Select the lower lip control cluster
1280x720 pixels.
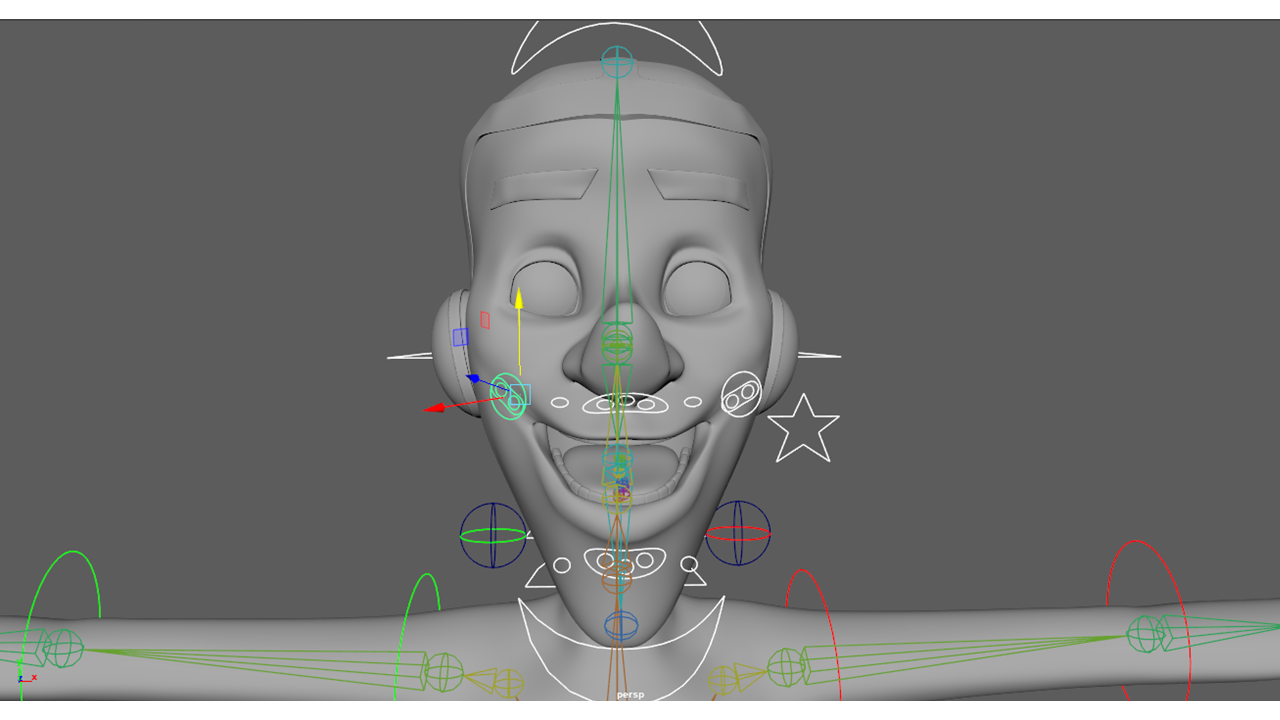pyautogui.click(x=625, y=560)
